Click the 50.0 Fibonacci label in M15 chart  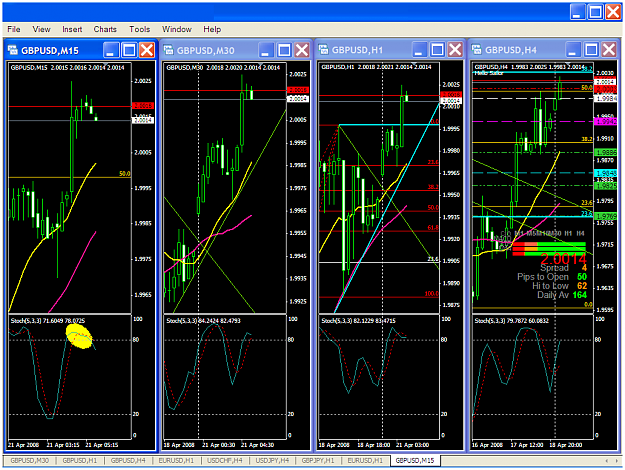click(x=125, y=174)
